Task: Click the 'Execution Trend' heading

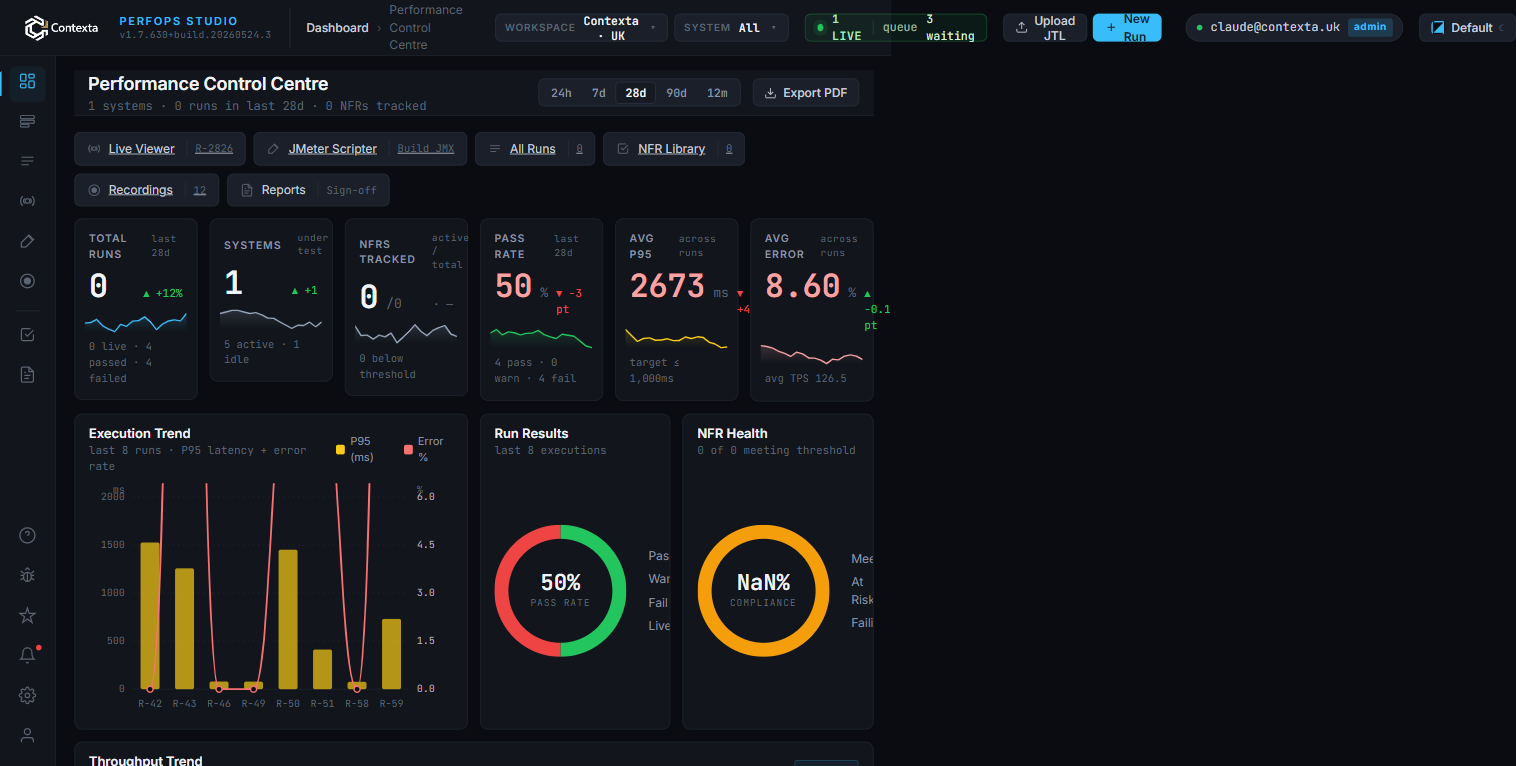Action: pos(140,433)
